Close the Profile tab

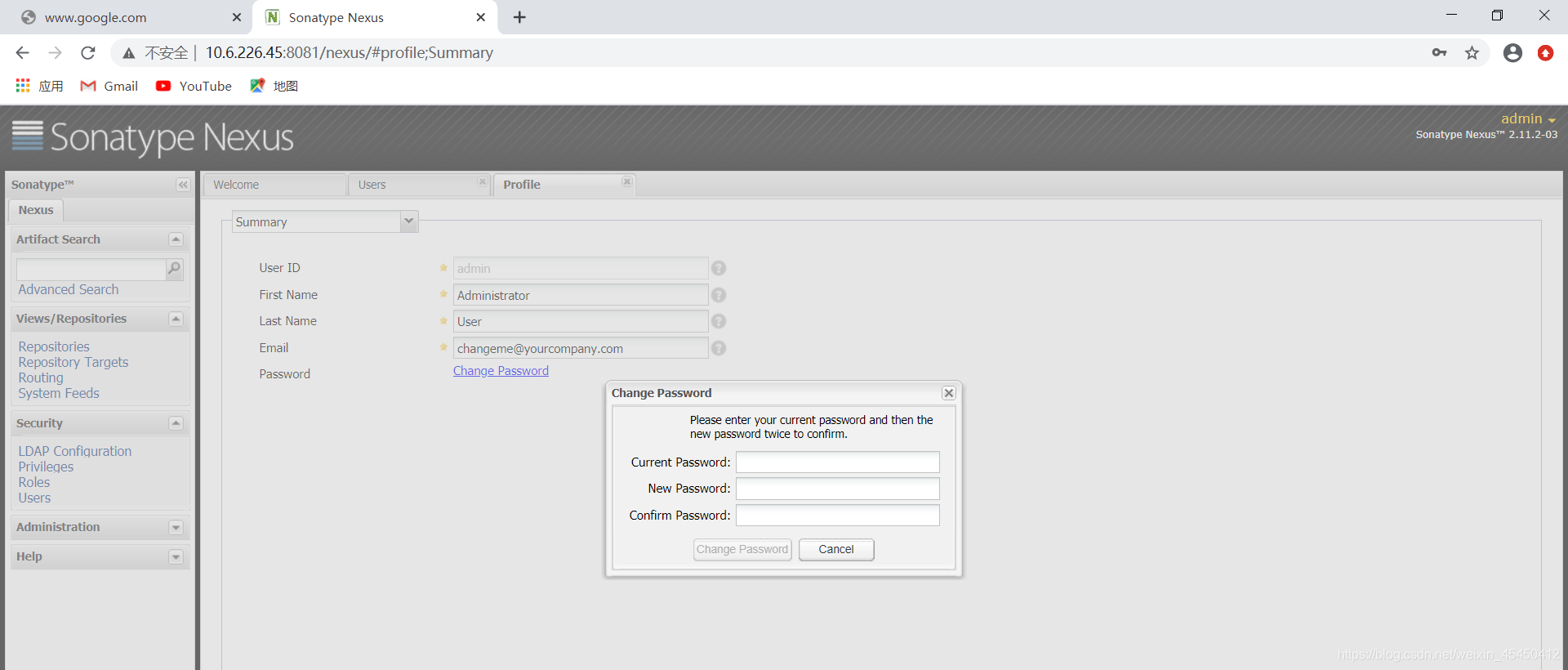coord(626,181)
